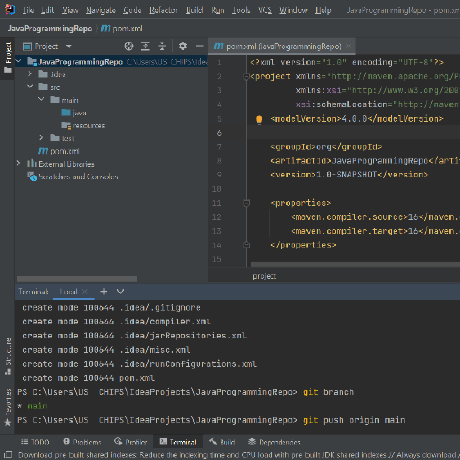Open the Dependencies tool window
Viewport: 460px width, 460px height.
[x=274, y=442]
